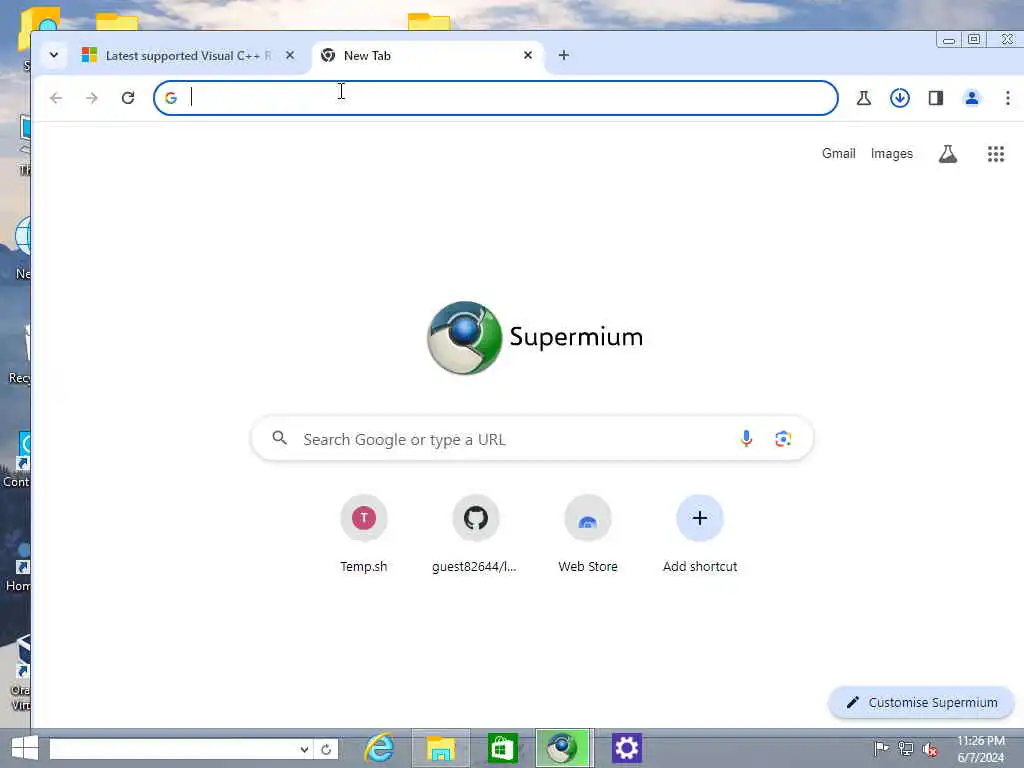1024x768 pixels.
Task: Click the Google icon in address bar
Action: point(171,98)
